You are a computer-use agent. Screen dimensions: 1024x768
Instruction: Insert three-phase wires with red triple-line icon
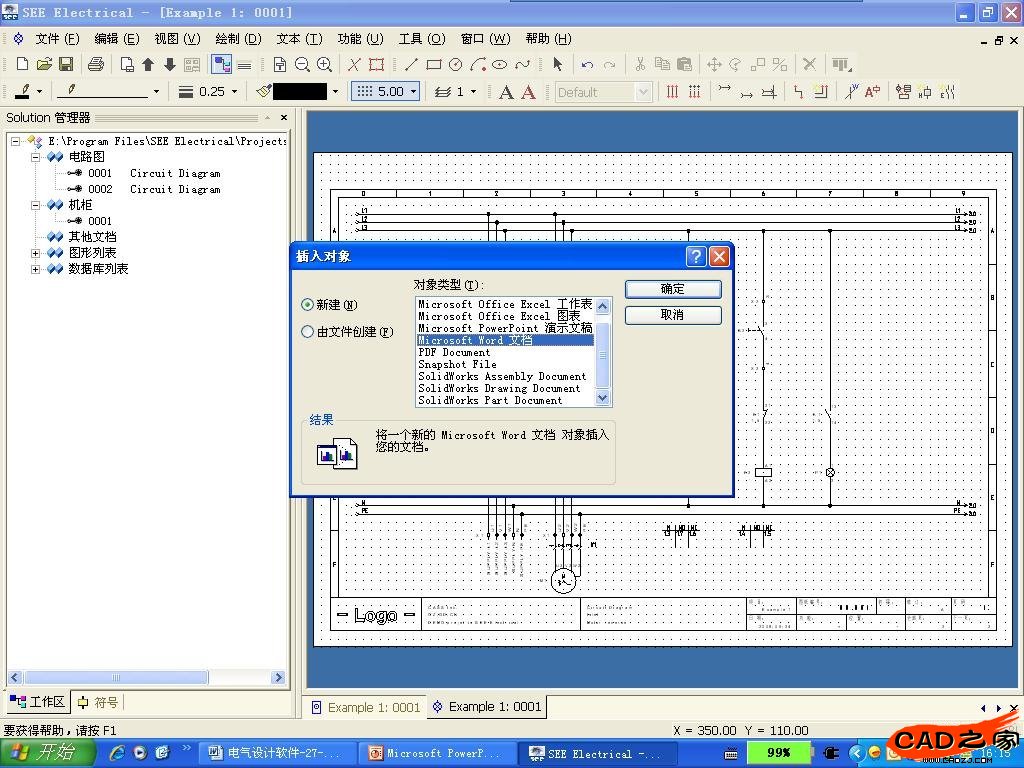coord(672,92)
